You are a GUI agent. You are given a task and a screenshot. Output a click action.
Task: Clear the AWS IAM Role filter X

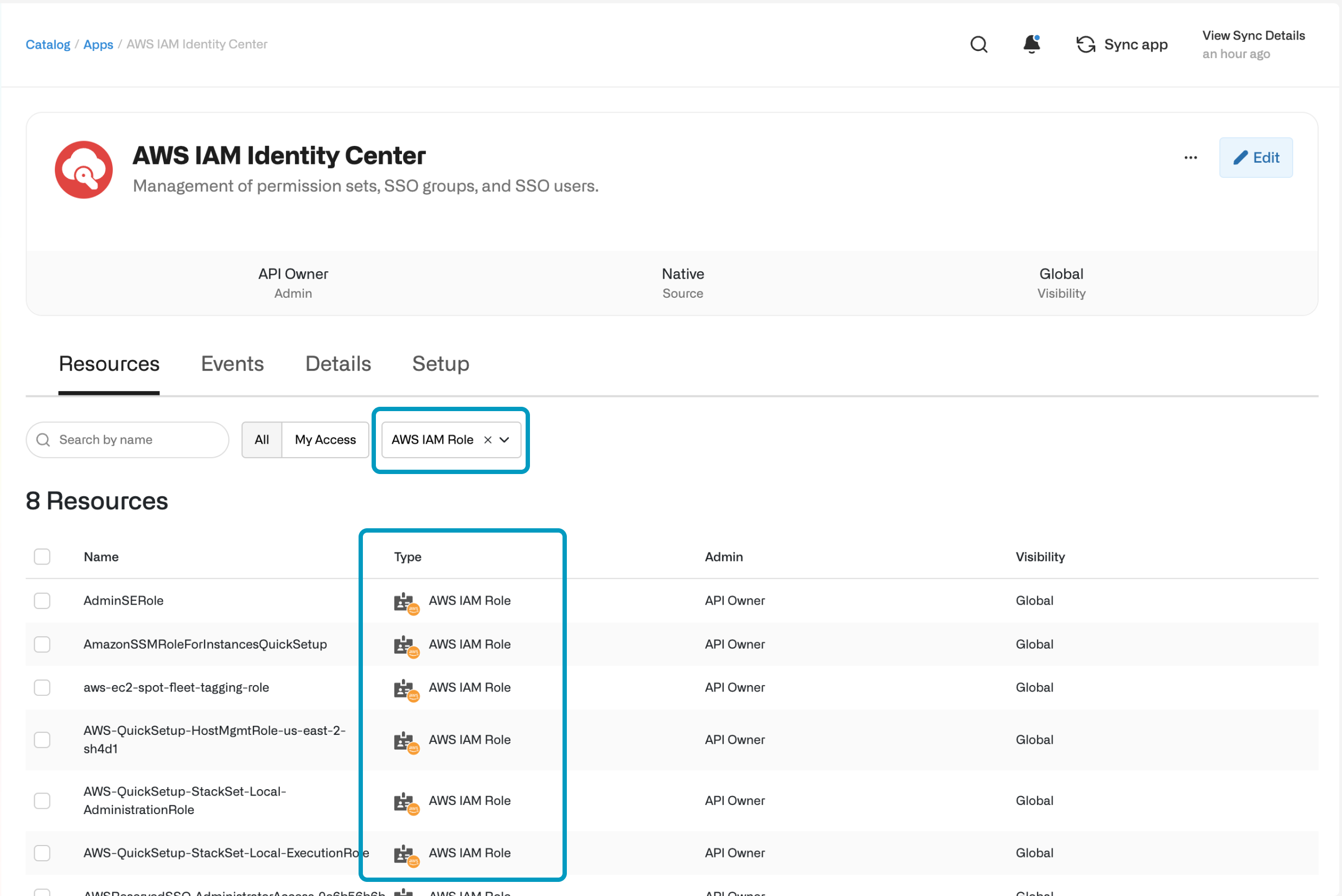[x=488, y=439]
